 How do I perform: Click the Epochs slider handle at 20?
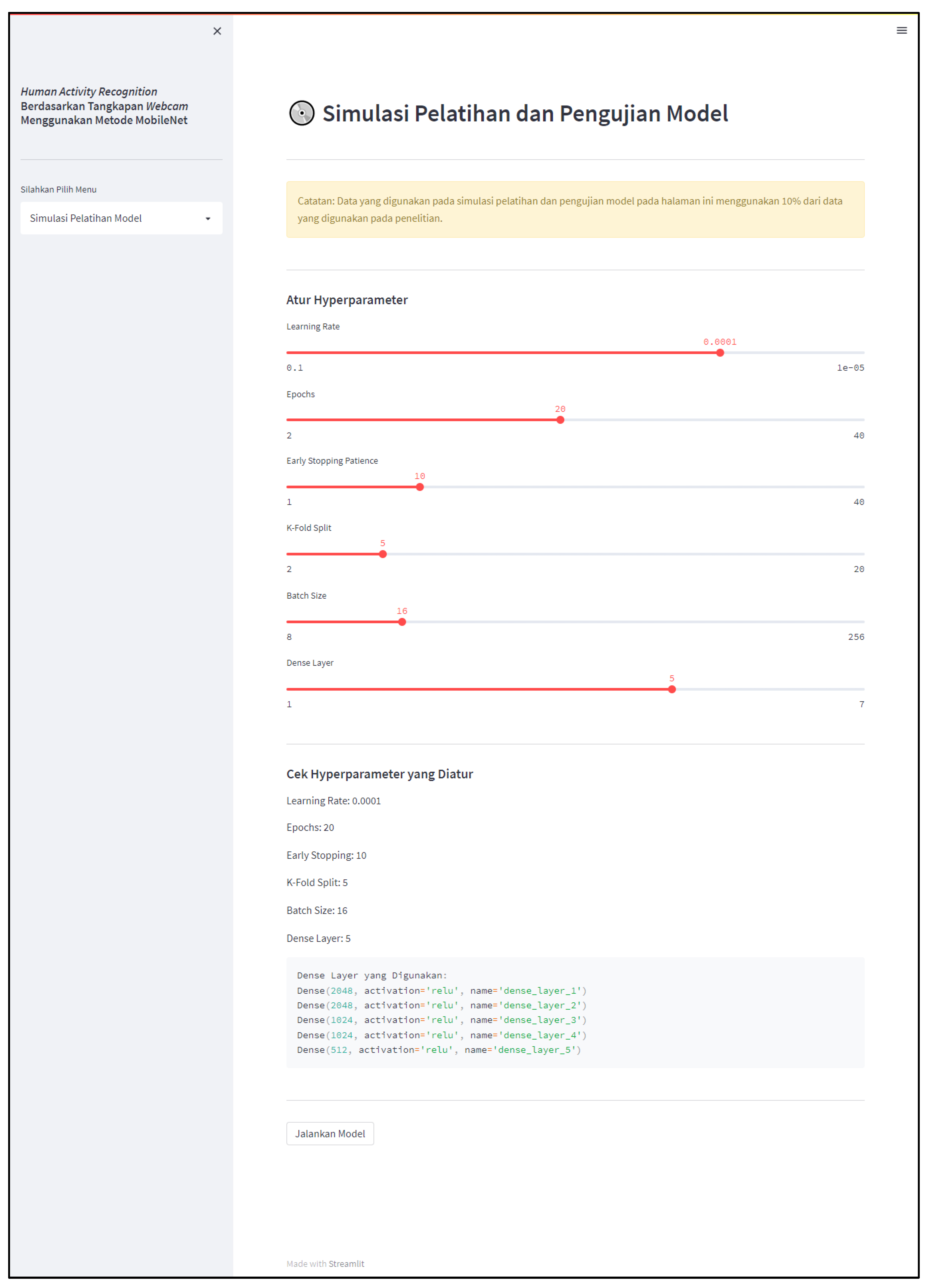click(560, 420)
